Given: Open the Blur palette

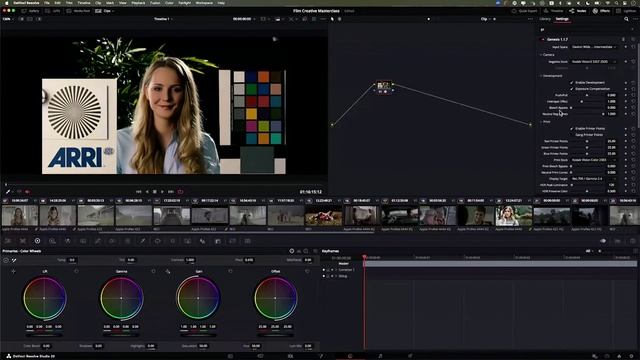Looking at the screenshot, I should coord(202,241).
